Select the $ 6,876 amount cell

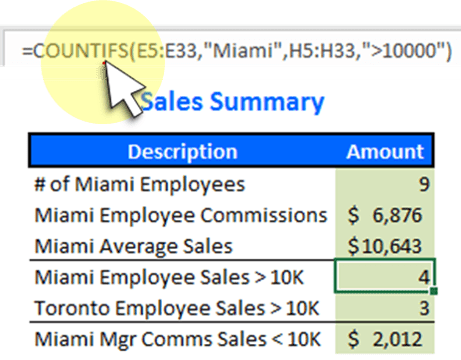385,215
